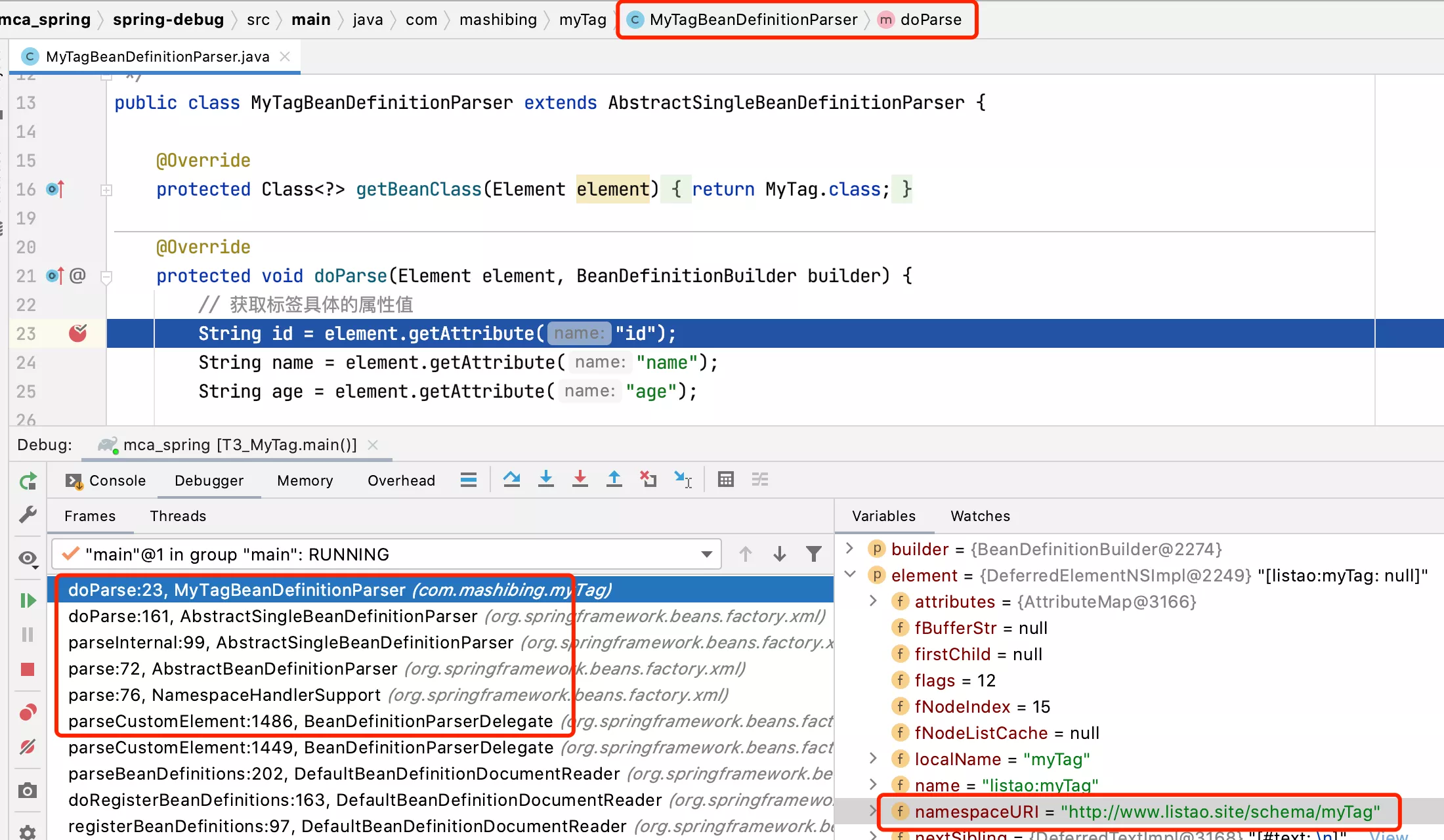Click the Rerun debug icon

(x=28, y=481)
